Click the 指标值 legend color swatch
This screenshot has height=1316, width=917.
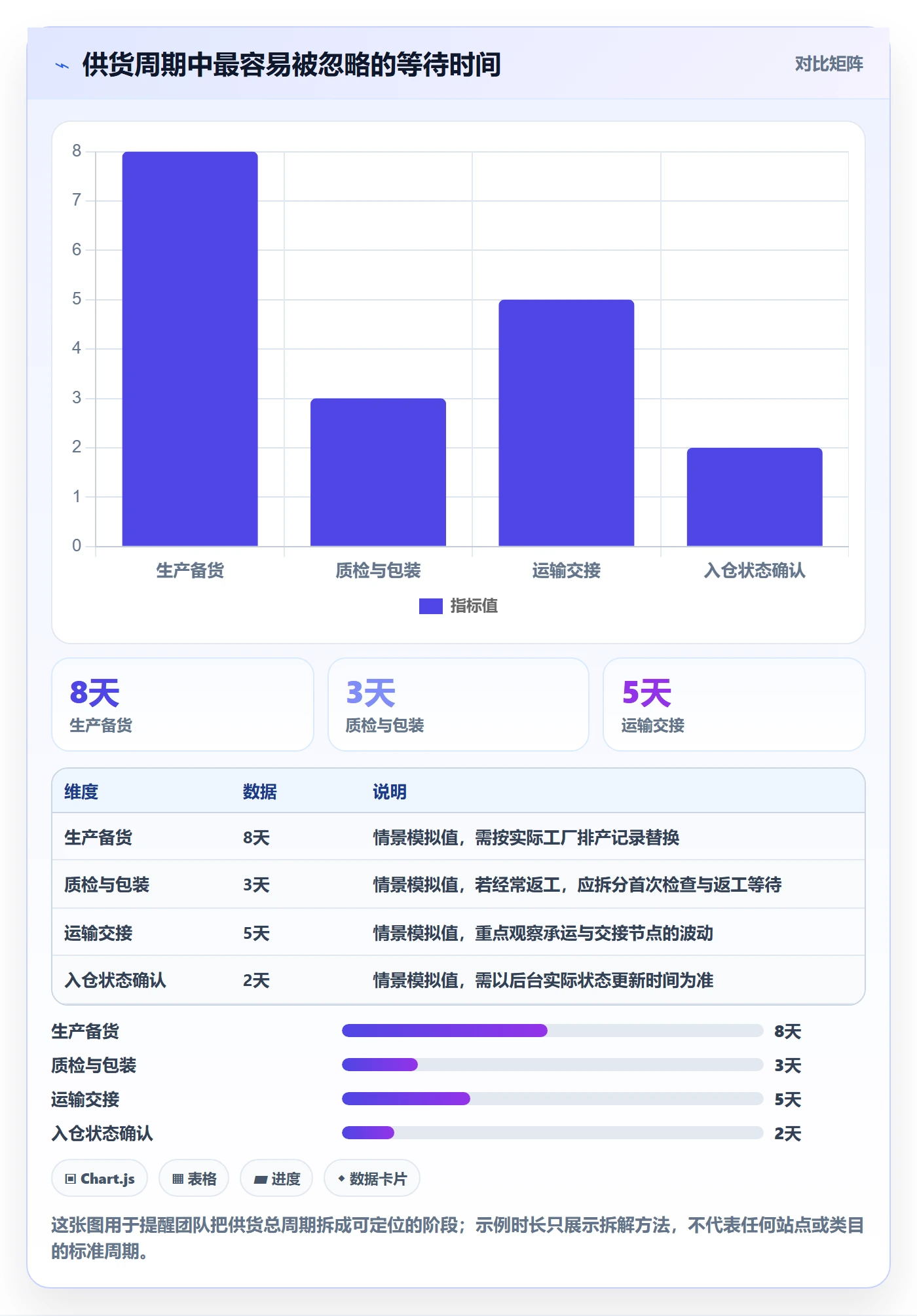[430, 606]
